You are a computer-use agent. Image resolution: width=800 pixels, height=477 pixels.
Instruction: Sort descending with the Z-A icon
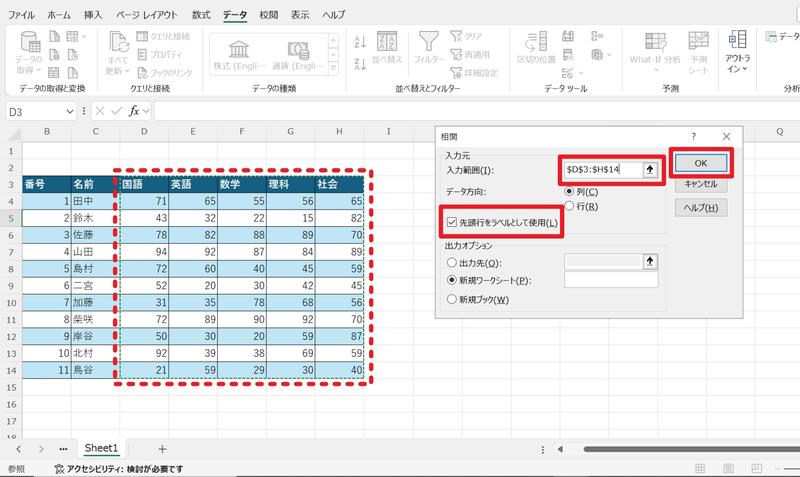coord(360,64)
